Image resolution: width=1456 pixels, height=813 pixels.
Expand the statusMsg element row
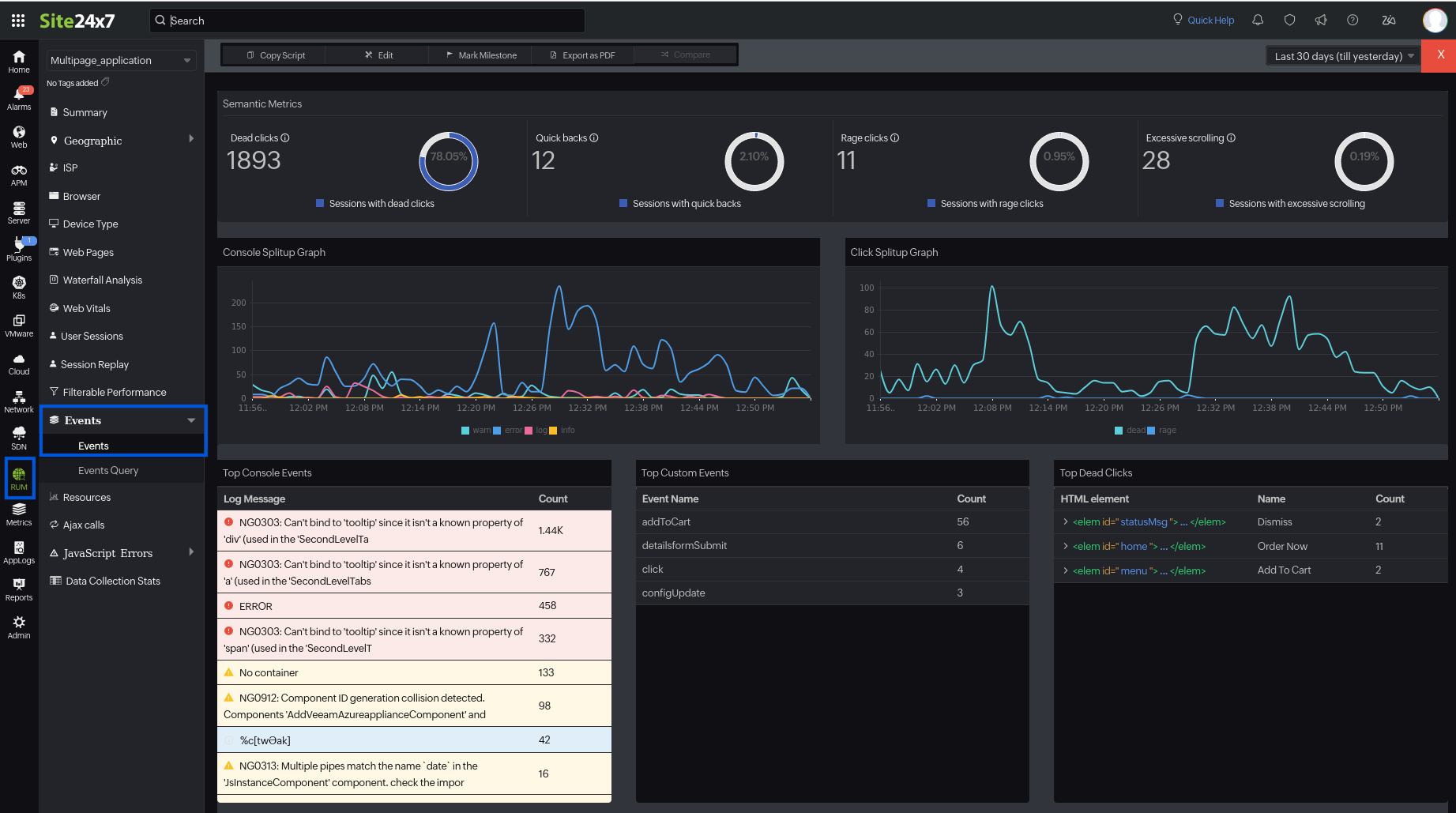click(1066, 522)
